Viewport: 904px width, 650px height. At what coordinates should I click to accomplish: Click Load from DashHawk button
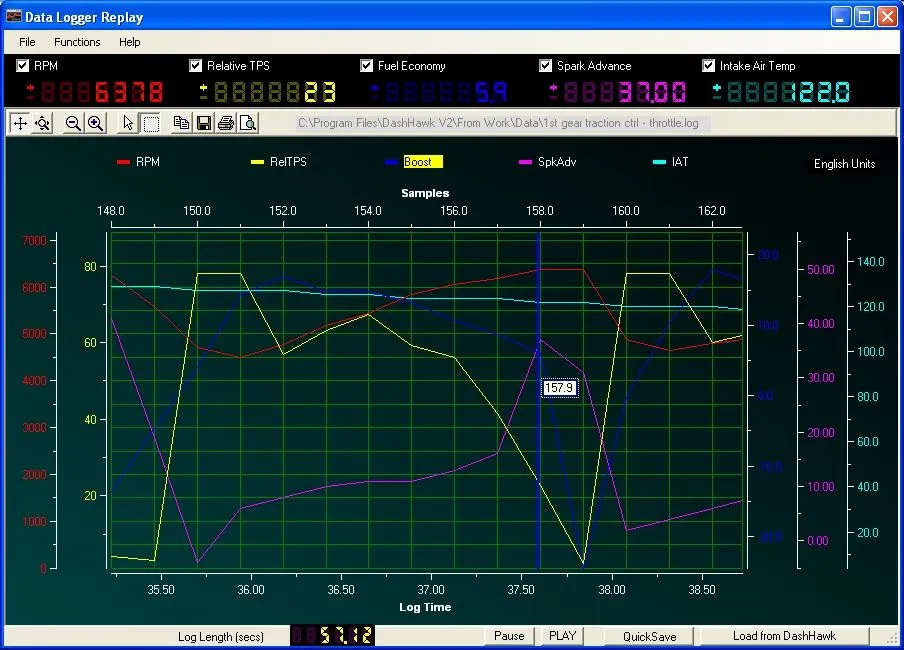784,636
